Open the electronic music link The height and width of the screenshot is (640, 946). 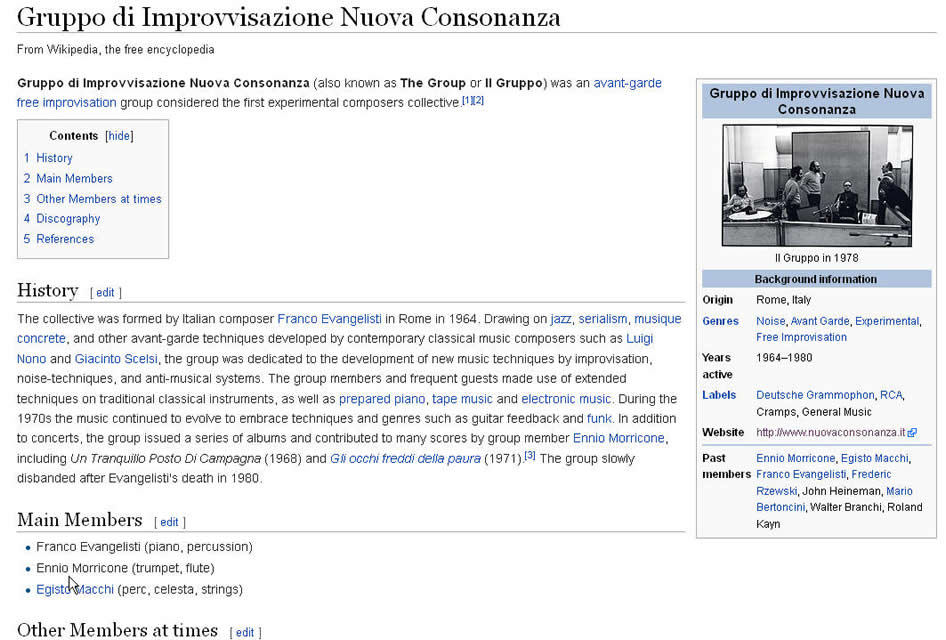coord(566,399)
